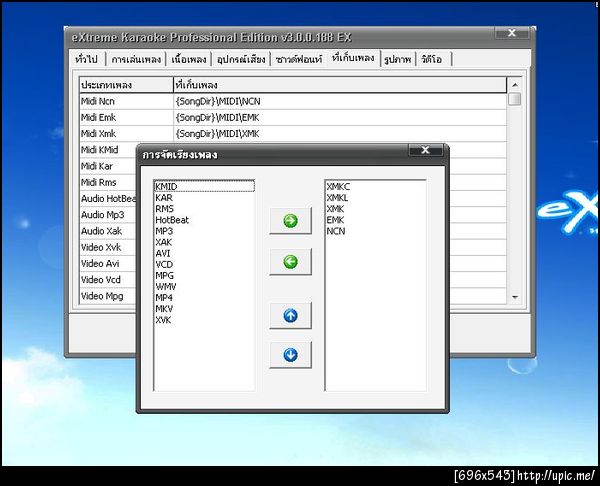This screenshot has width=600, height=486.
Task: Switch to the วิดีโอ tab
Action: pyautogui.click(x=432, y=59)
